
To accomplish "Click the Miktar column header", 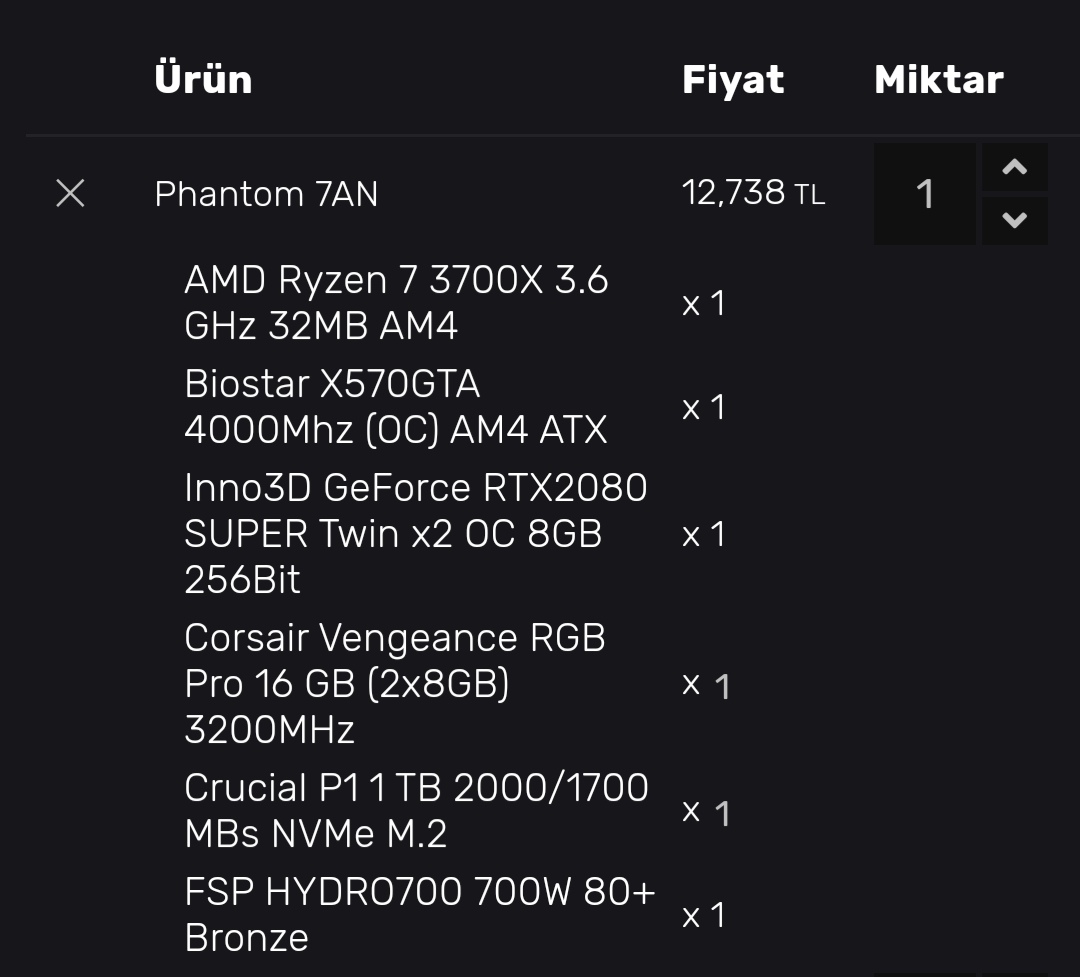I will click(x=938, y=80).
